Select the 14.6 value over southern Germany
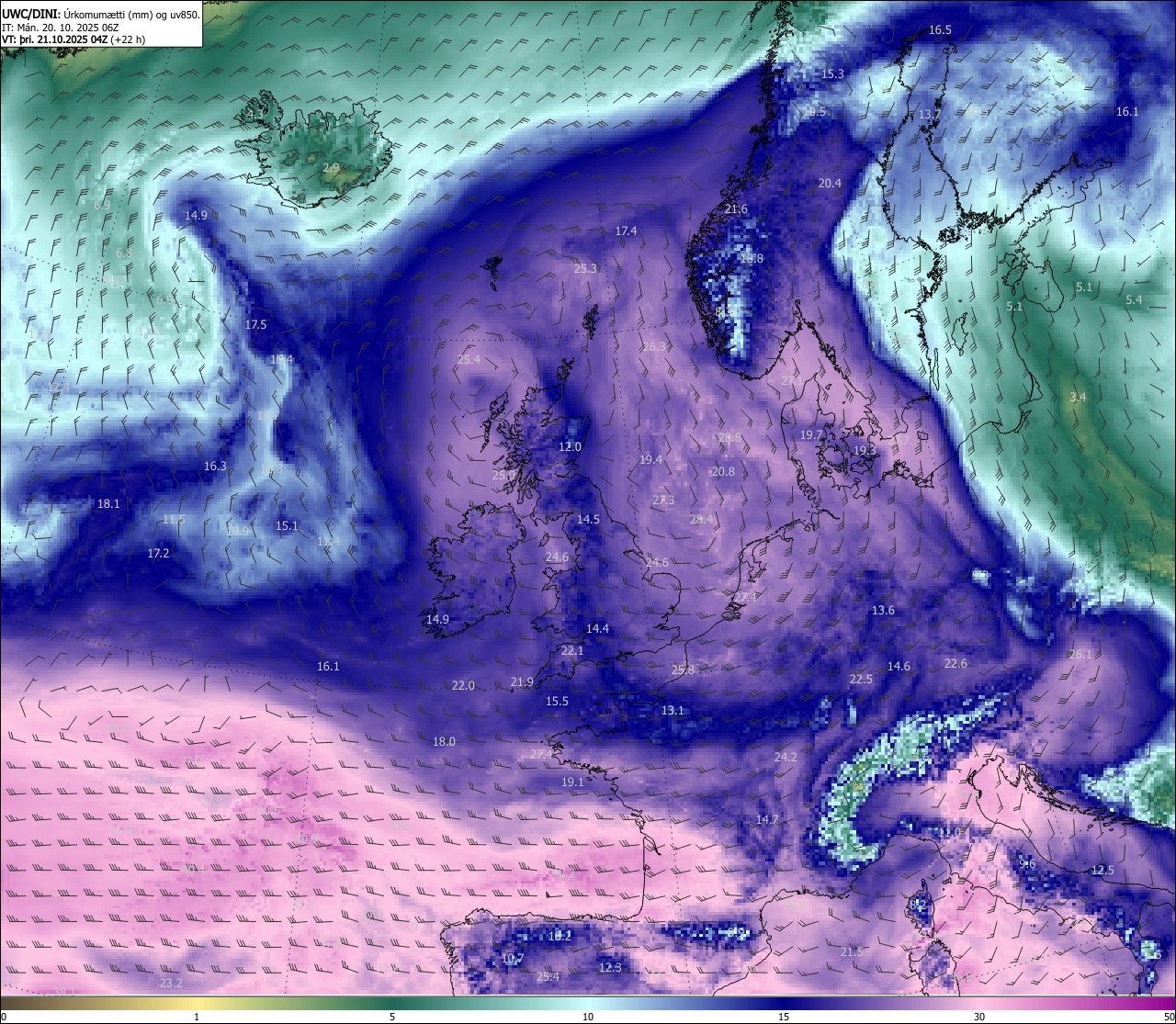This screenshot has height=1024, width=1176. [899, 667]
